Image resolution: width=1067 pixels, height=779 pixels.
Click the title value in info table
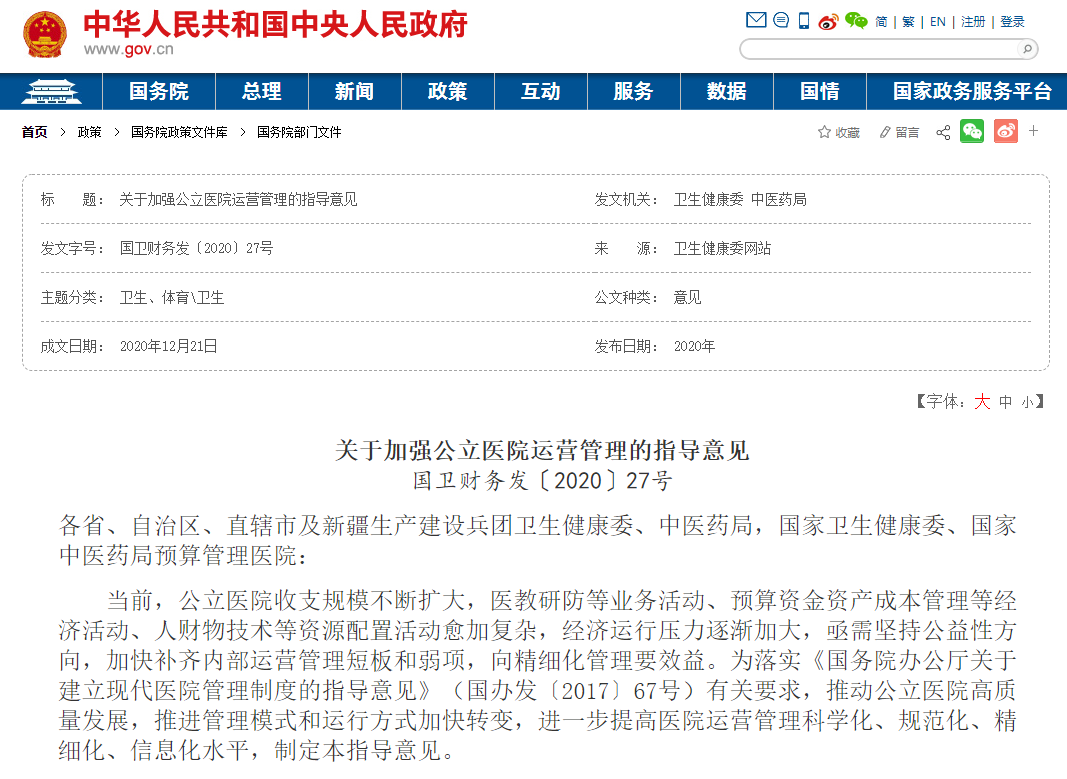pyautogui.click(x=238, y=199)
